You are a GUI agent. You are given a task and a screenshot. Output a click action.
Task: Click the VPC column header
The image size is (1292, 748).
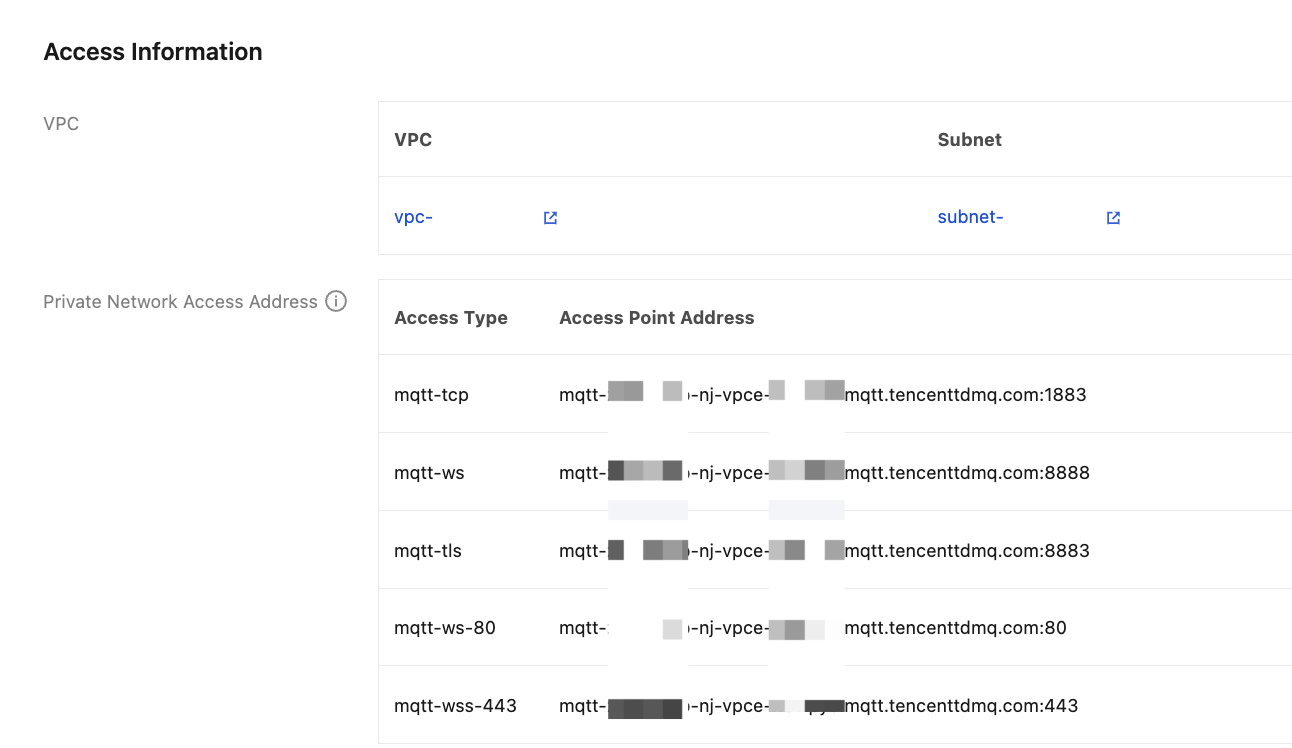pos(413,139)
